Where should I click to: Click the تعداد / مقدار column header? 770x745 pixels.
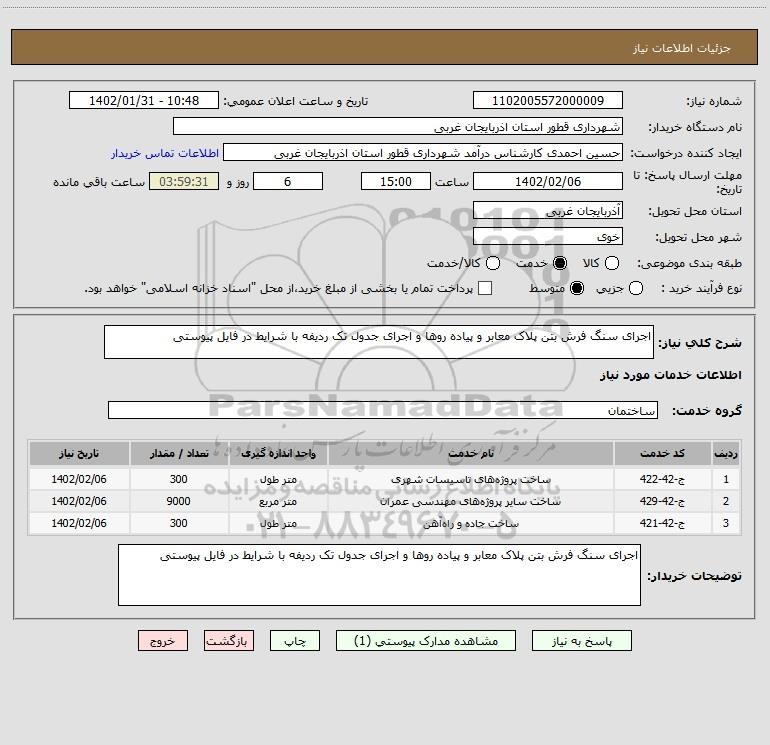click(179, 453)
